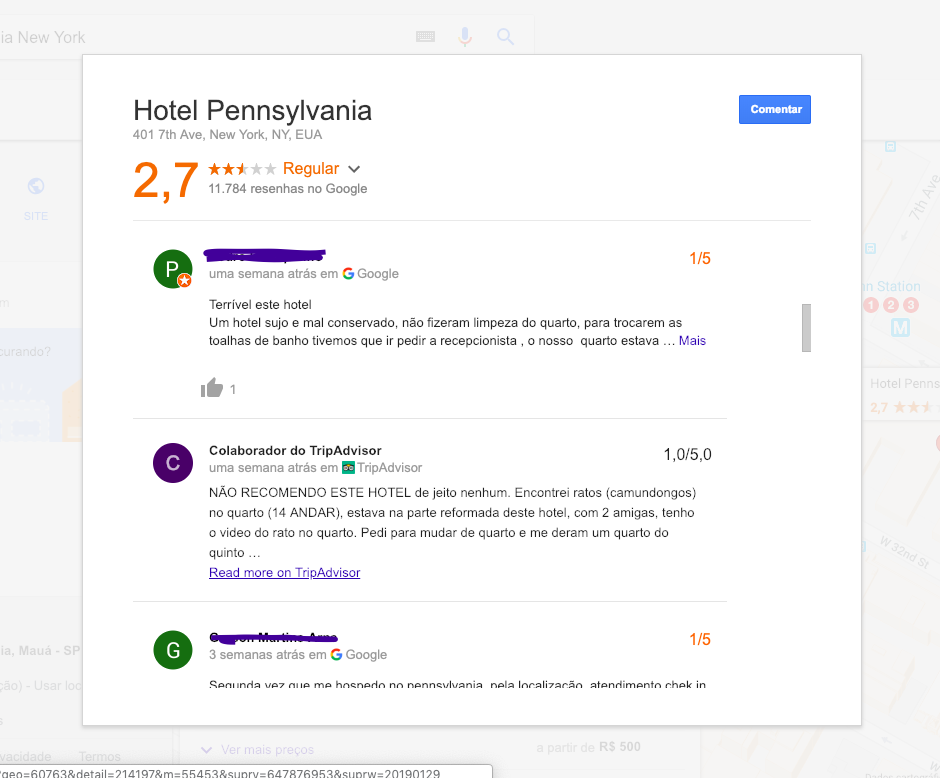Open the on-screen keyboard icon
This screenshot has width=940, height=778.
pos(425,37)
